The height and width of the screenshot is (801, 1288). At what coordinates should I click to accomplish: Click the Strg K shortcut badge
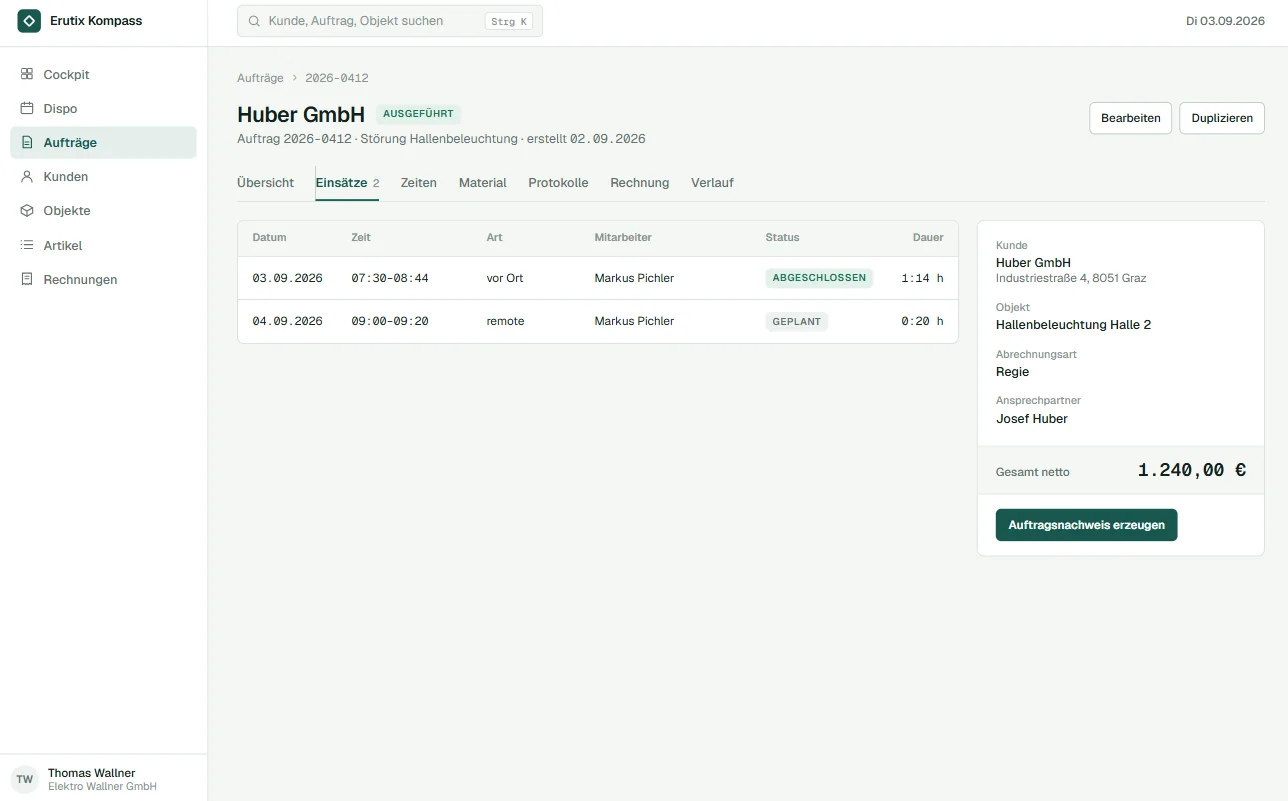[x=509, y=21]
